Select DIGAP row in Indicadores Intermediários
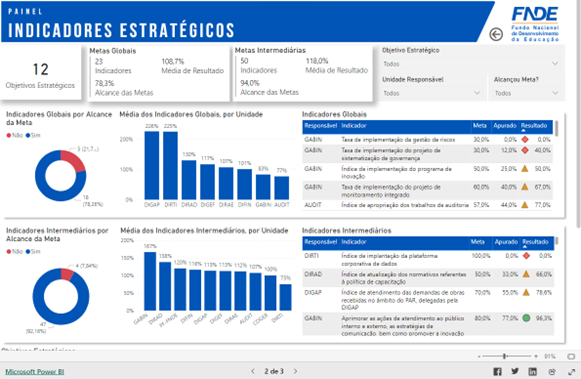 [428, 300]
